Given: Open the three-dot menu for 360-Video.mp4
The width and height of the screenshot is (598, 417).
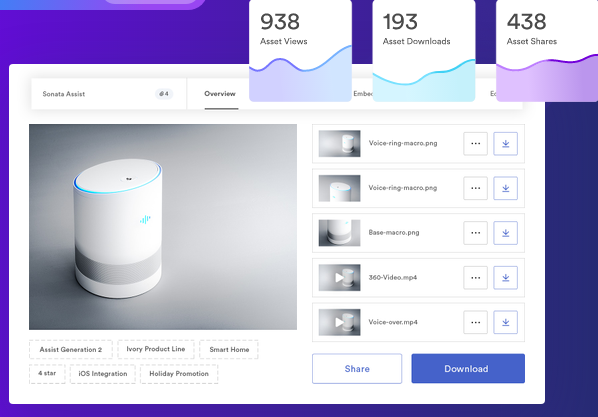Looking at the screenshot, I should pyautogui.click(x=475, y=277).
